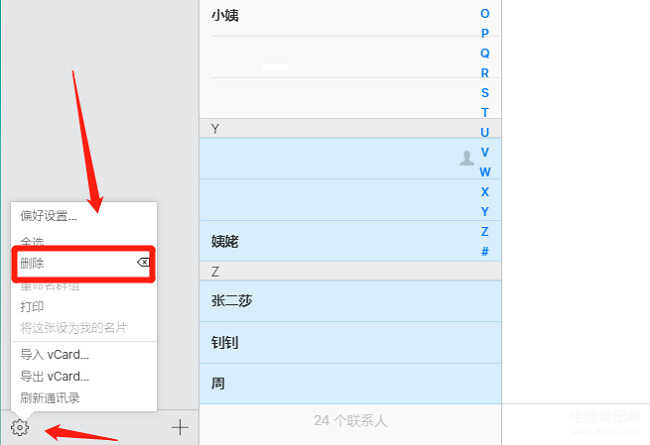Click the plus icon to add contact
Viewport: 650px width, 445px height.
(180, 428)
